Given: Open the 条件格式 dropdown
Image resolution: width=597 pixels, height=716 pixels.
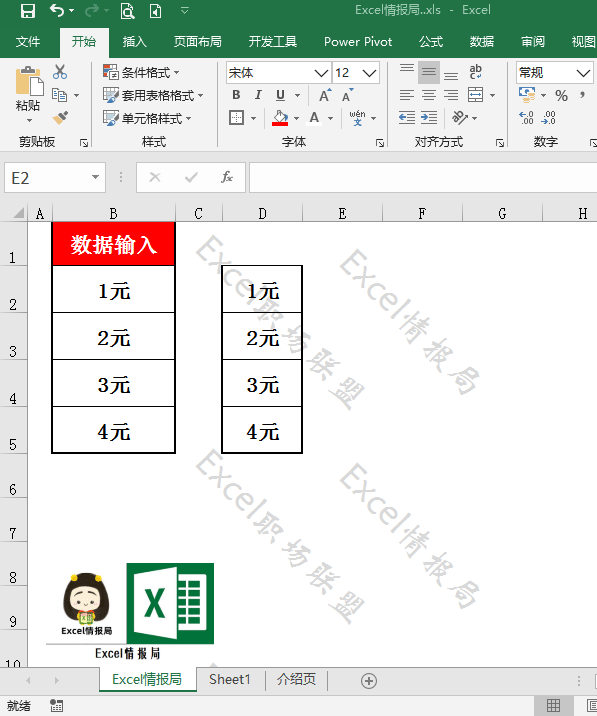Looking at the screenshot, I should coord(141,72).
